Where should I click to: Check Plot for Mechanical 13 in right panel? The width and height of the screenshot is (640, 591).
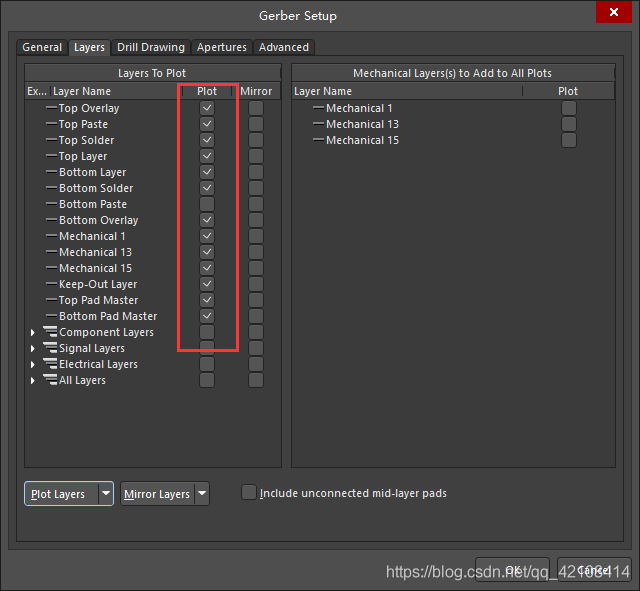[x=569, y=124]
